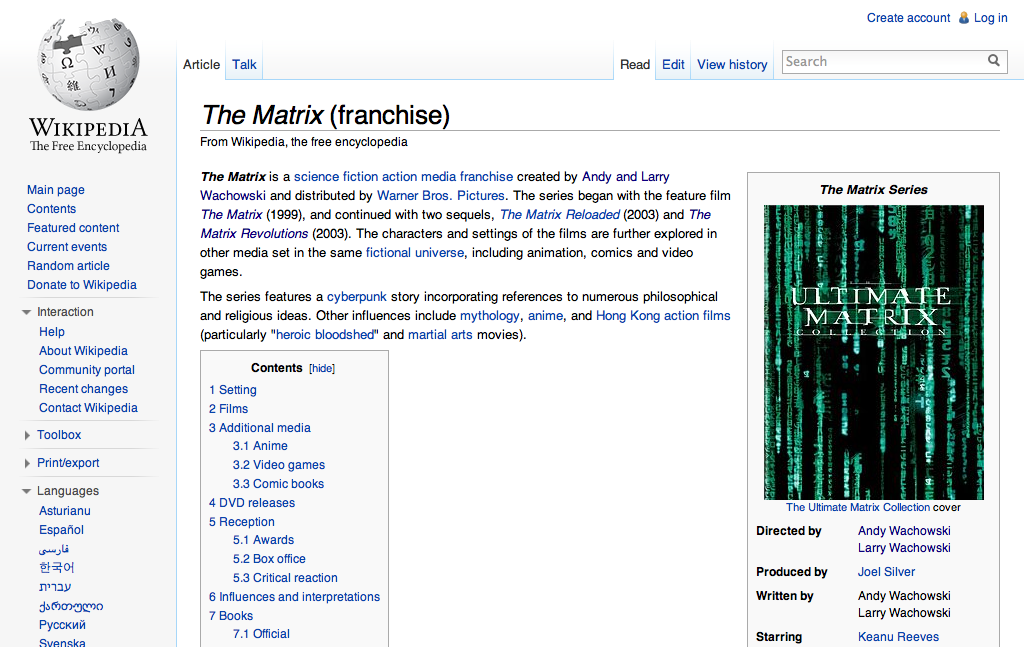Jump to 1 Setting section
1024x647 pixels.
point(232,390)
